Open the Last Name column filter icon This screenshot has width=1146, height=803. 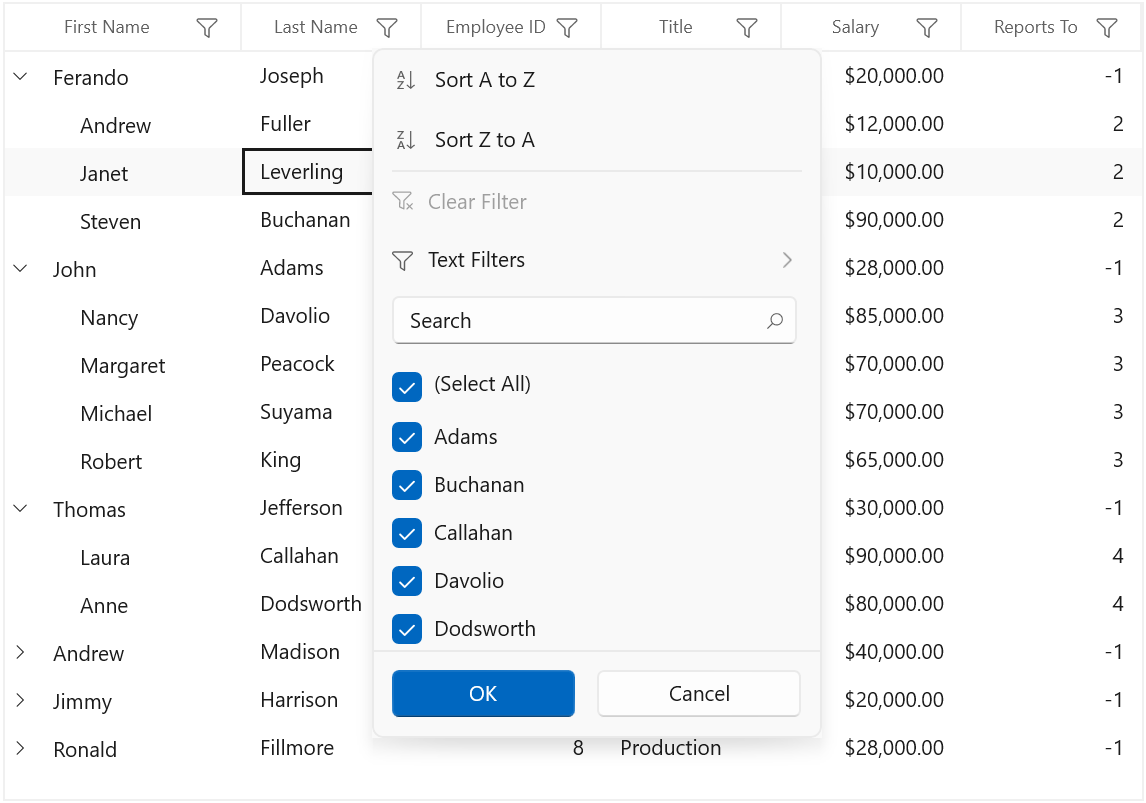pos(387,28)
